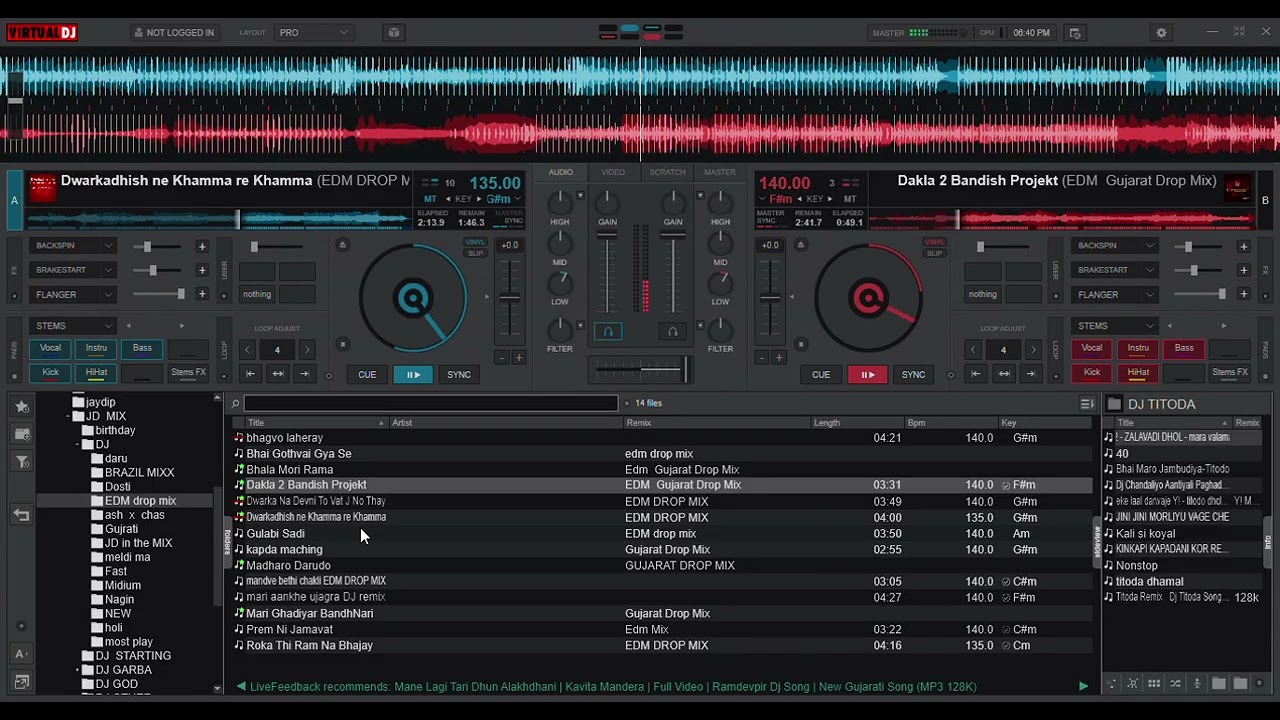Click the go back arrow icon in the browser sidebar

pos(21,515)
